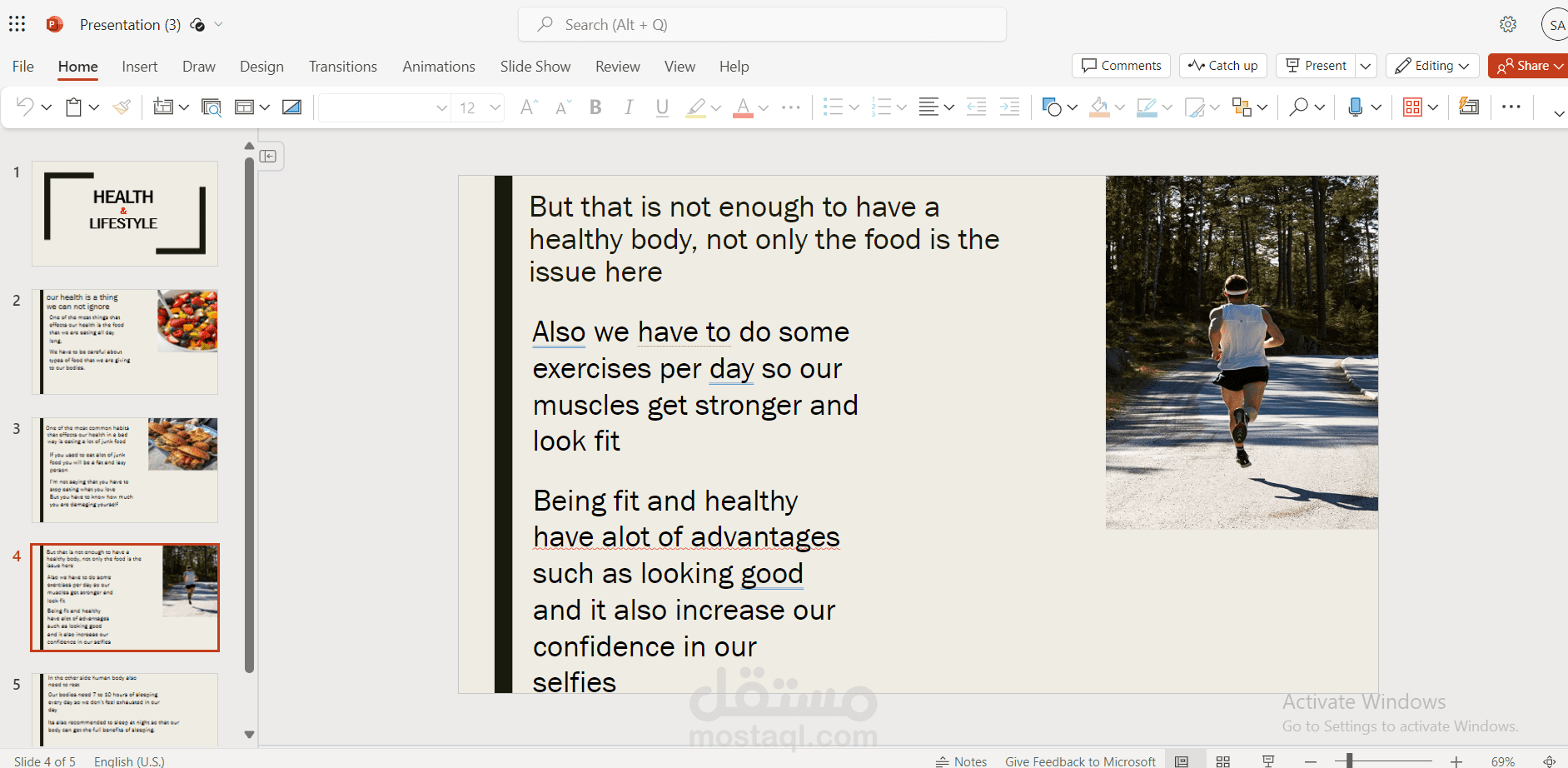
Task: Apply shape fill color
Action: point(1099,107)
